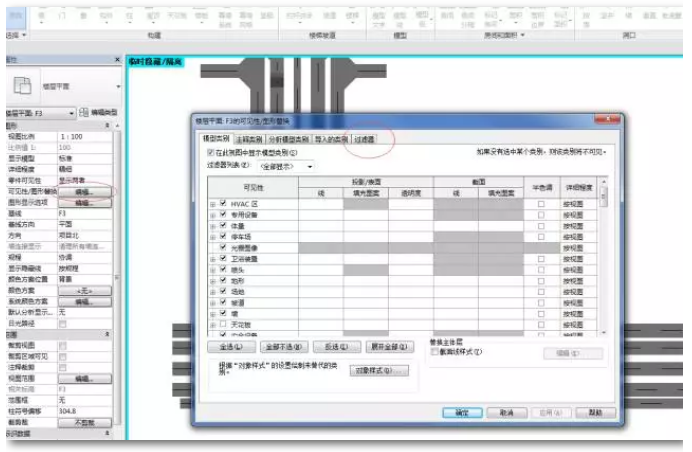Screen dimensions: 692x452
Task: Open the type selector dropdown beside 楼层平面
Action: pos(118,87)
